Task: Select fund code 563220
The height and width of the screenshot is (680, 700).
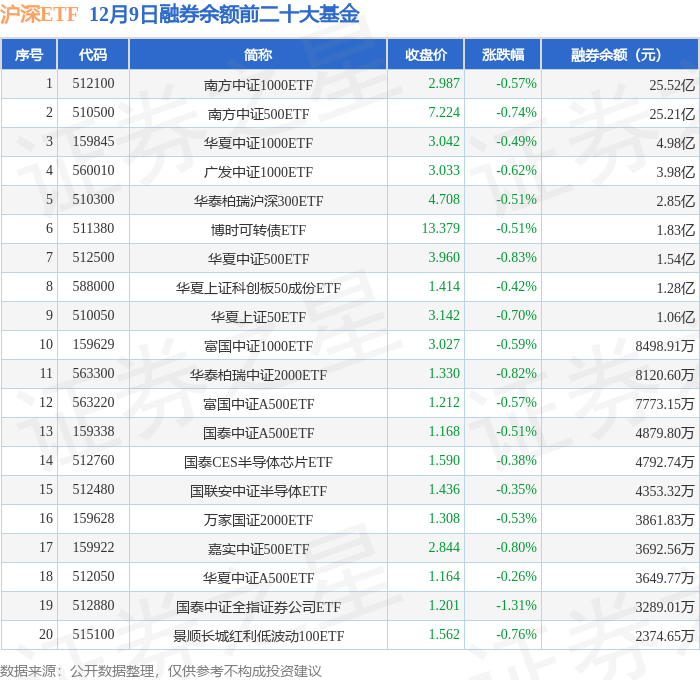Action: pos(93,403)
